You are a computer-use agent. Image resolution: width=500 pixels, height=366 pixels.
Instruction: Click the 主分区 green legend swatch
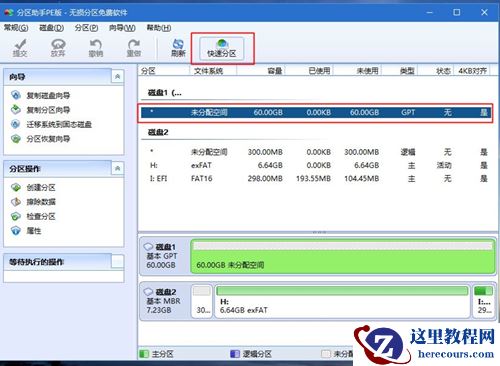click(x=144, y=354)
